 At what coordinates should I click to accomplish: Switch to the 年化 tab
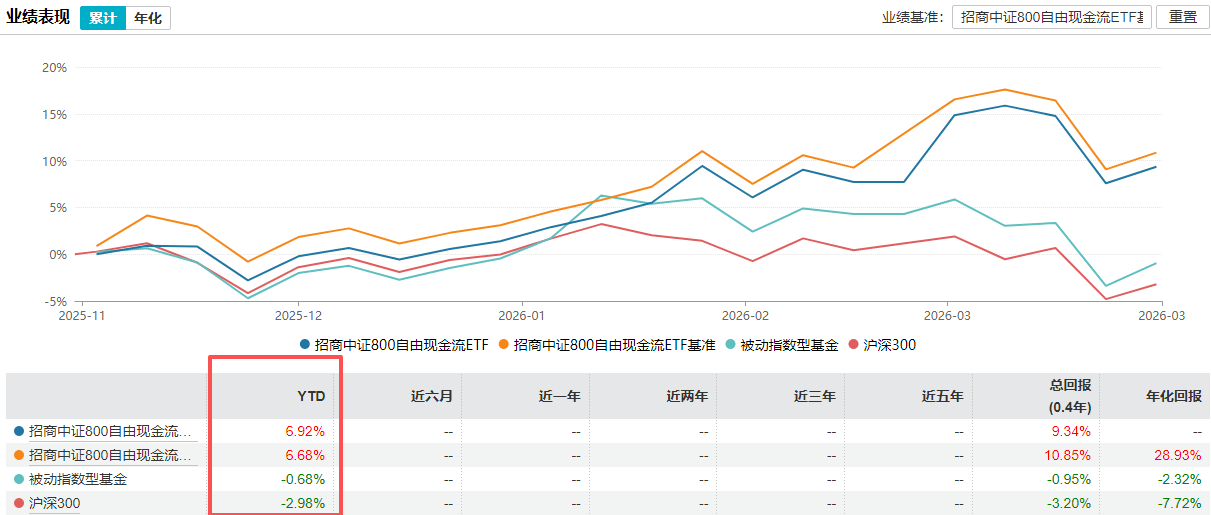click(x=148, y=18)
